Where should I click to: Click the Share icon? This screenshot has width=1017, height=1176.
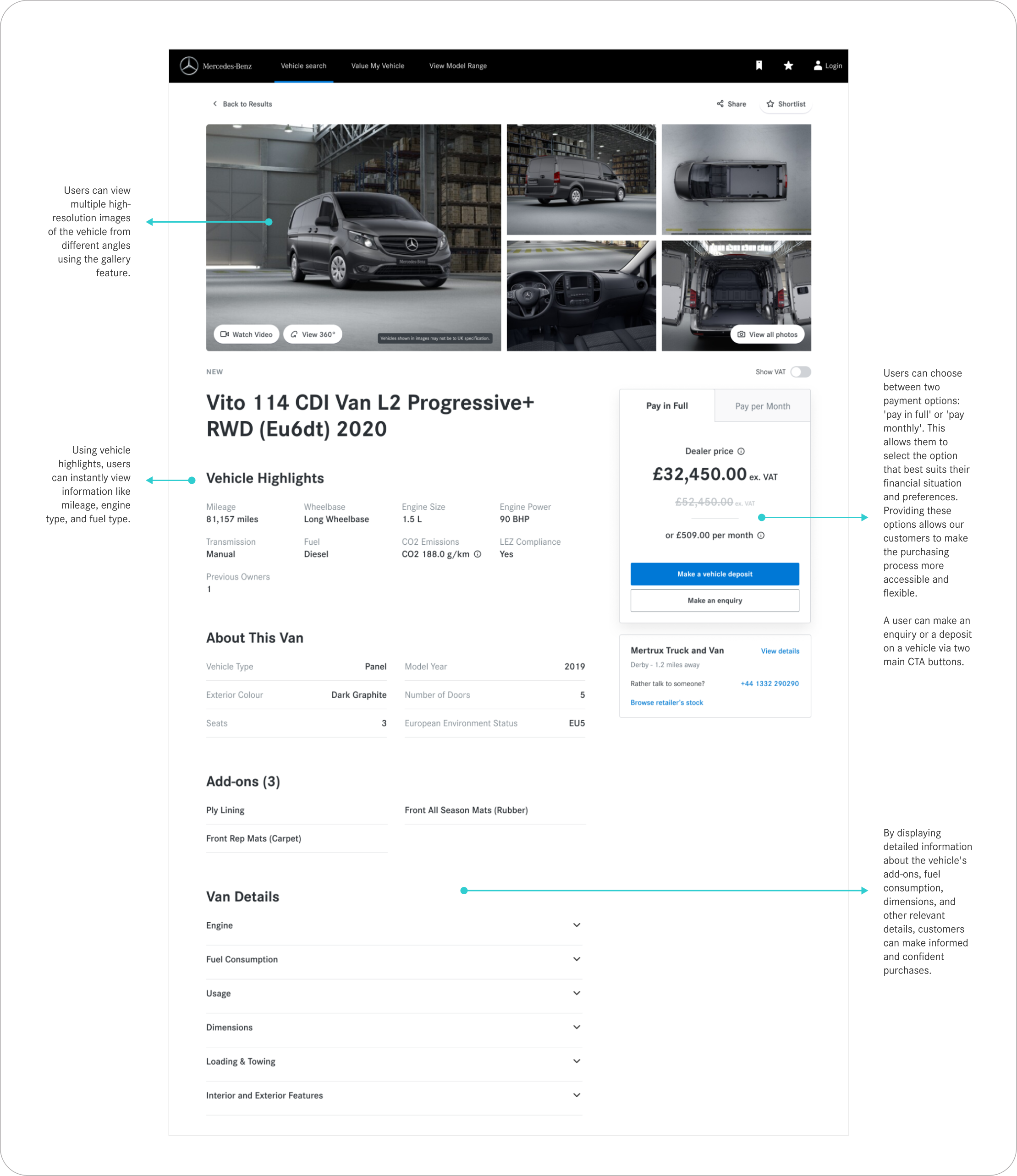pyautogui.click(x=720, y=104)
